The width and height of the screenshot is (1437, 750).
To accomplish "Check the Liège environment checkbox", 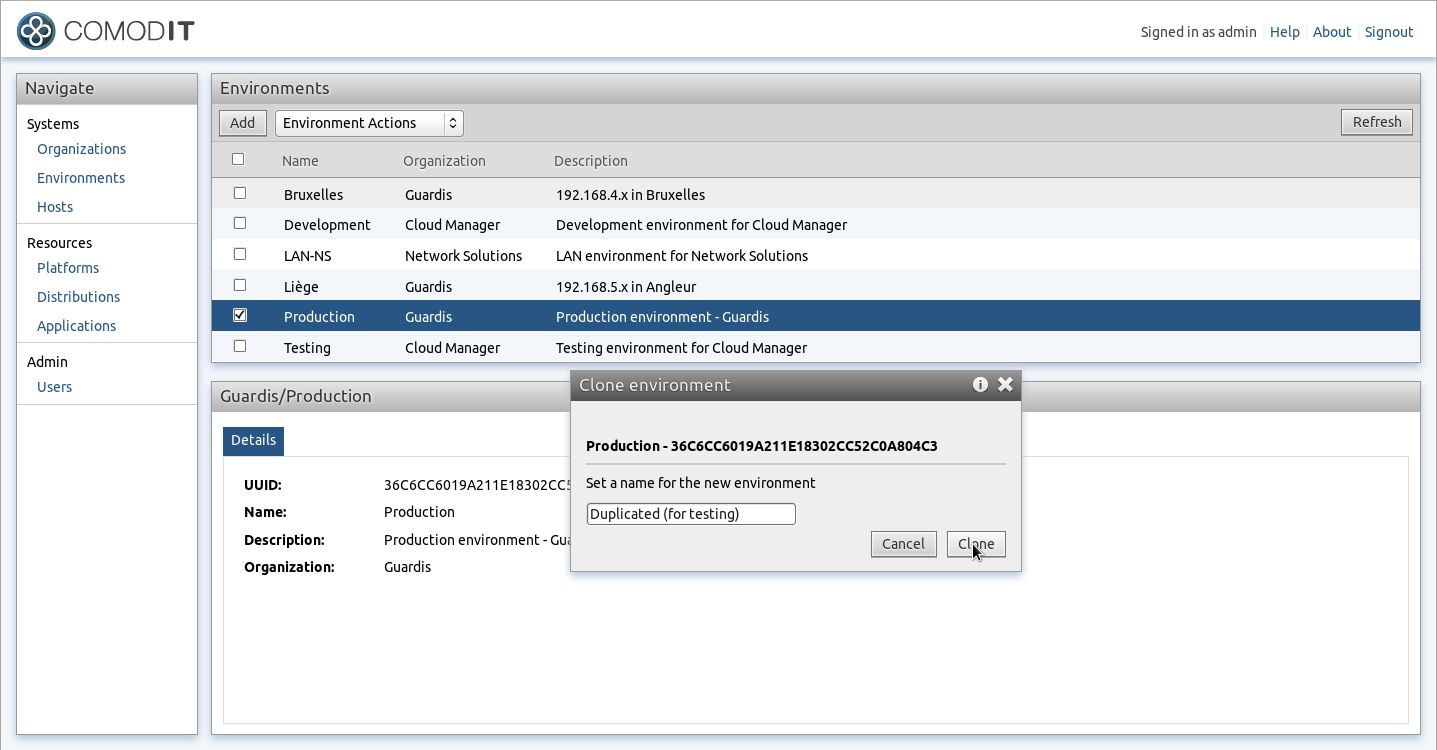I will click(x=239, y=285).
